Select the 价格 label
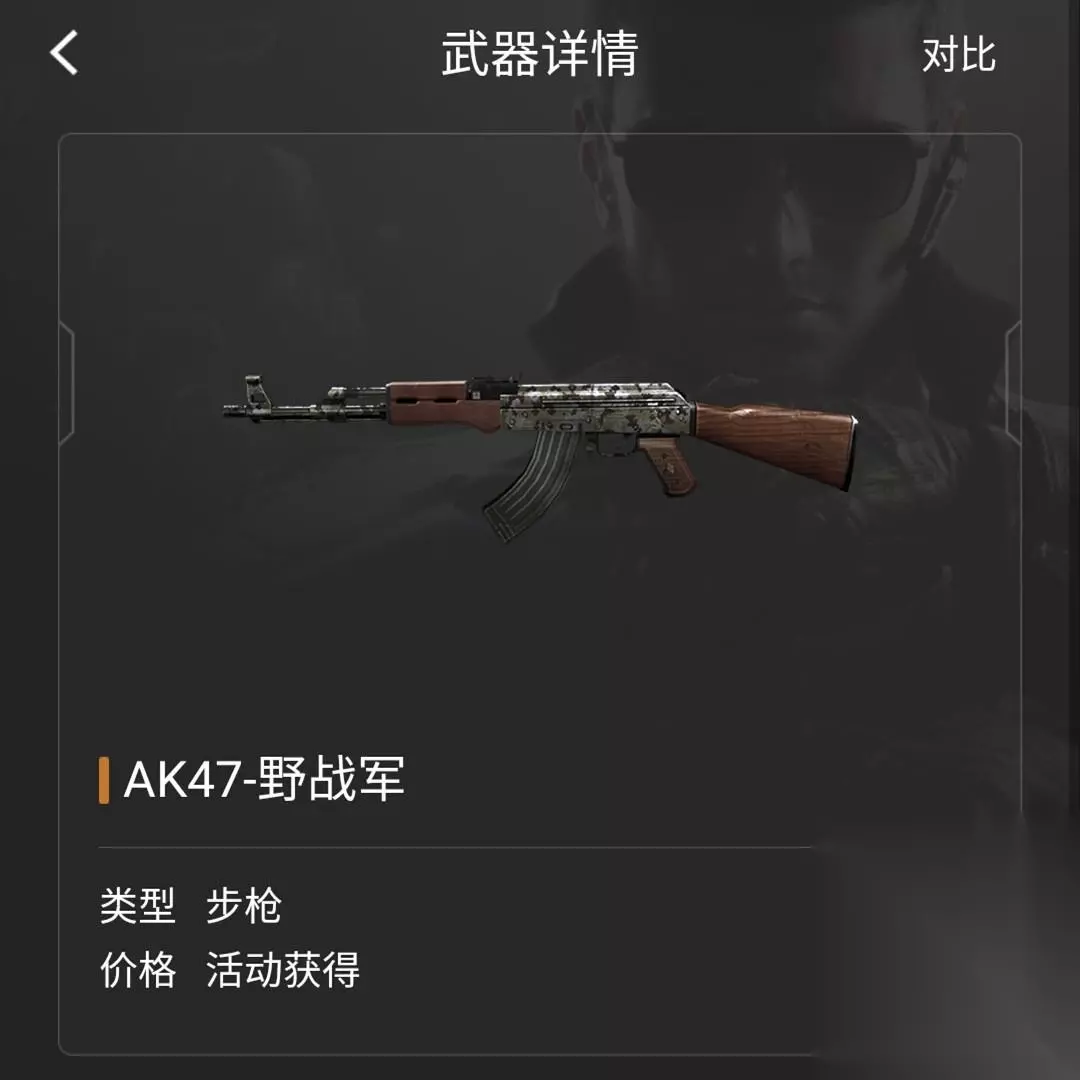Viewport: 1080px width, 1080px height. tap(138, 970)
